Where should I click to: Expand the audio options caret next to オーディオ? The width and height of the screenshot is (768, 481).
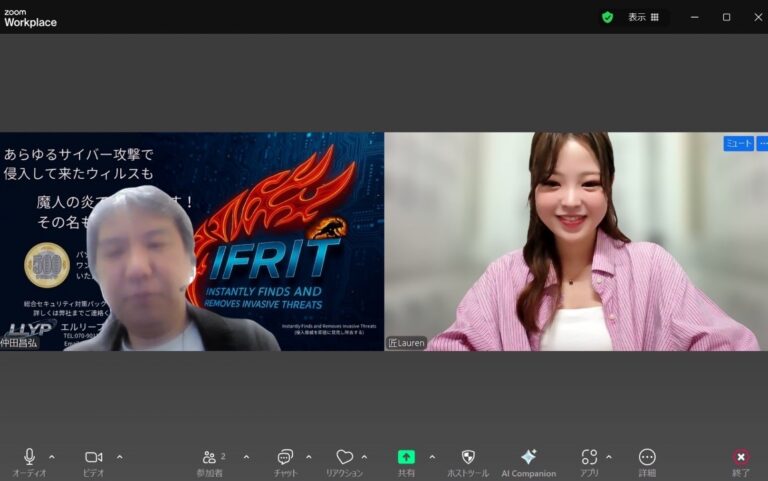(52, 457)
